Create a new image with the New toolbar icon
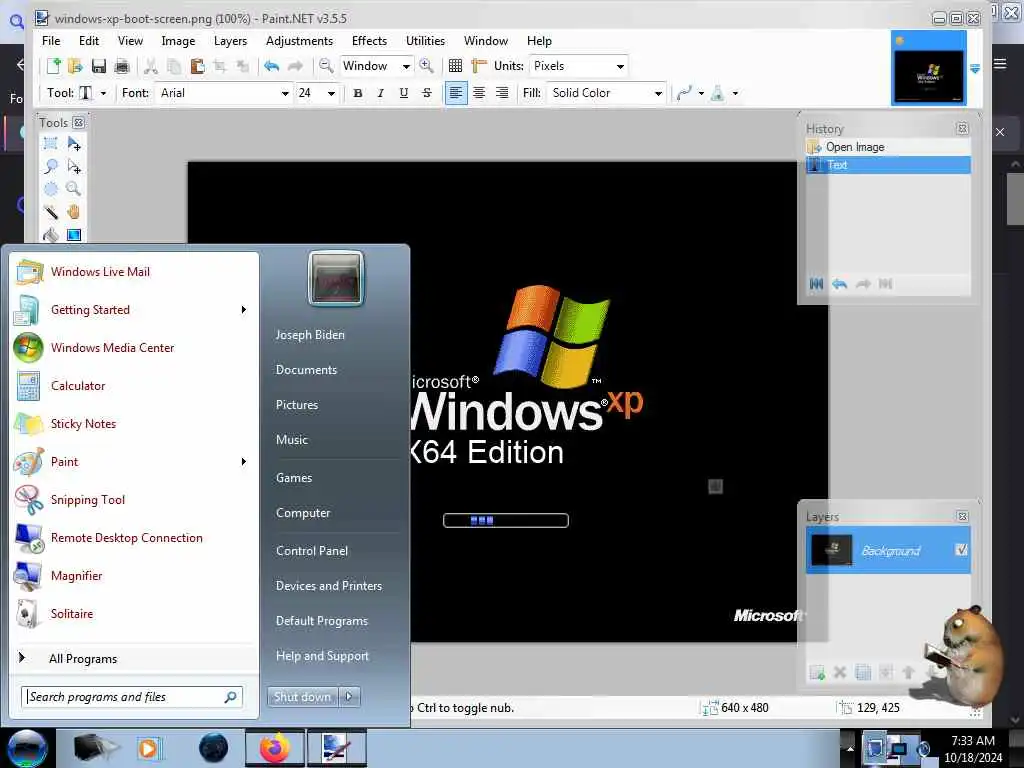Screen dimensions: 1024x768 click(x=54, y=66)
